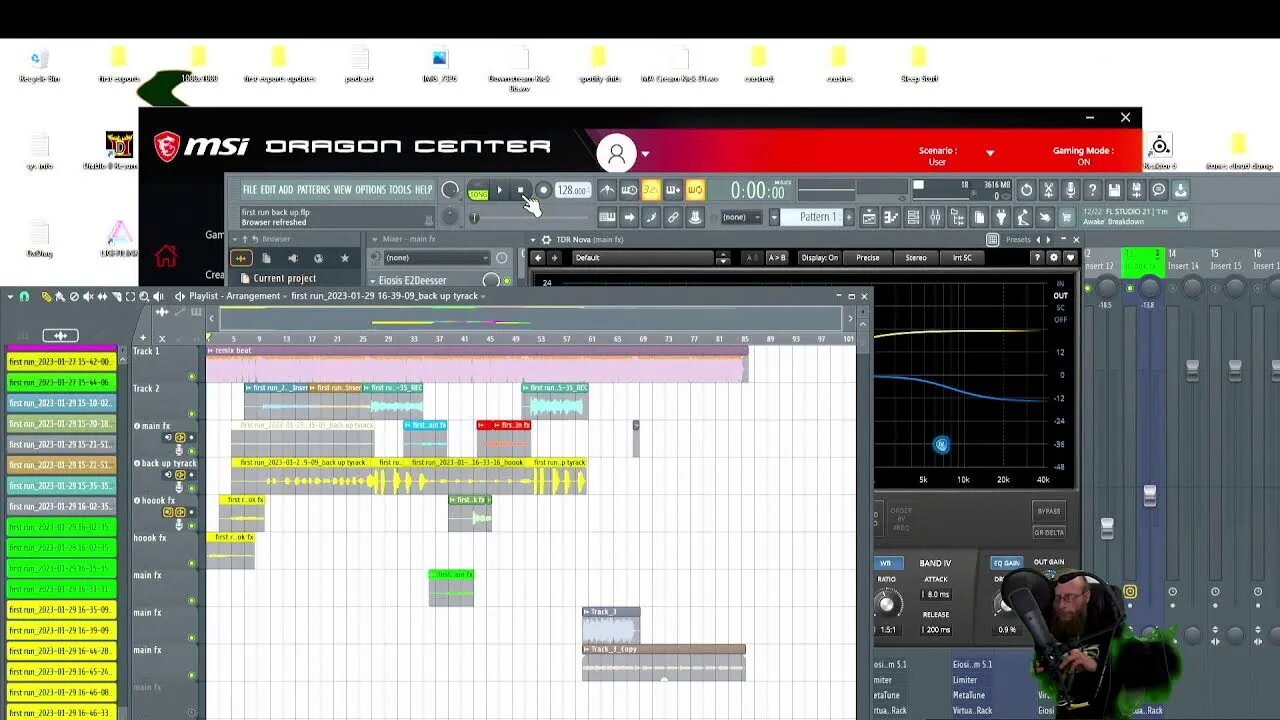Click the BYPASS button in TDR Nova
Viewport: 1280px width, 720px height.
pos(1049,511)
